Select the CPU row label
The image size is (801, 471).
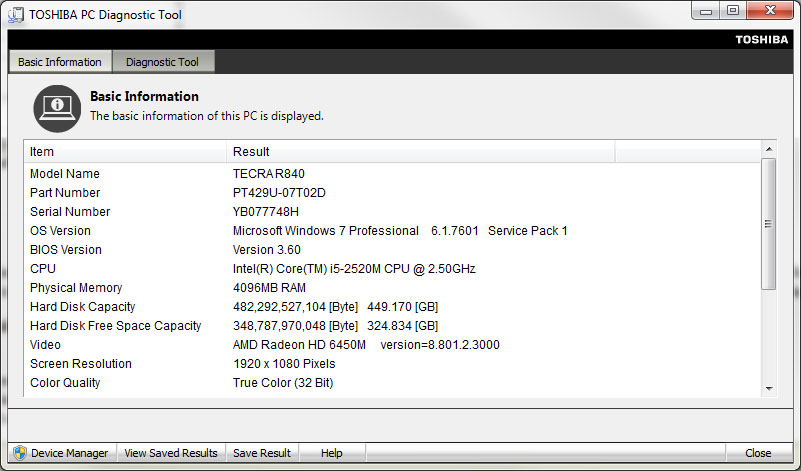point(43,269)
